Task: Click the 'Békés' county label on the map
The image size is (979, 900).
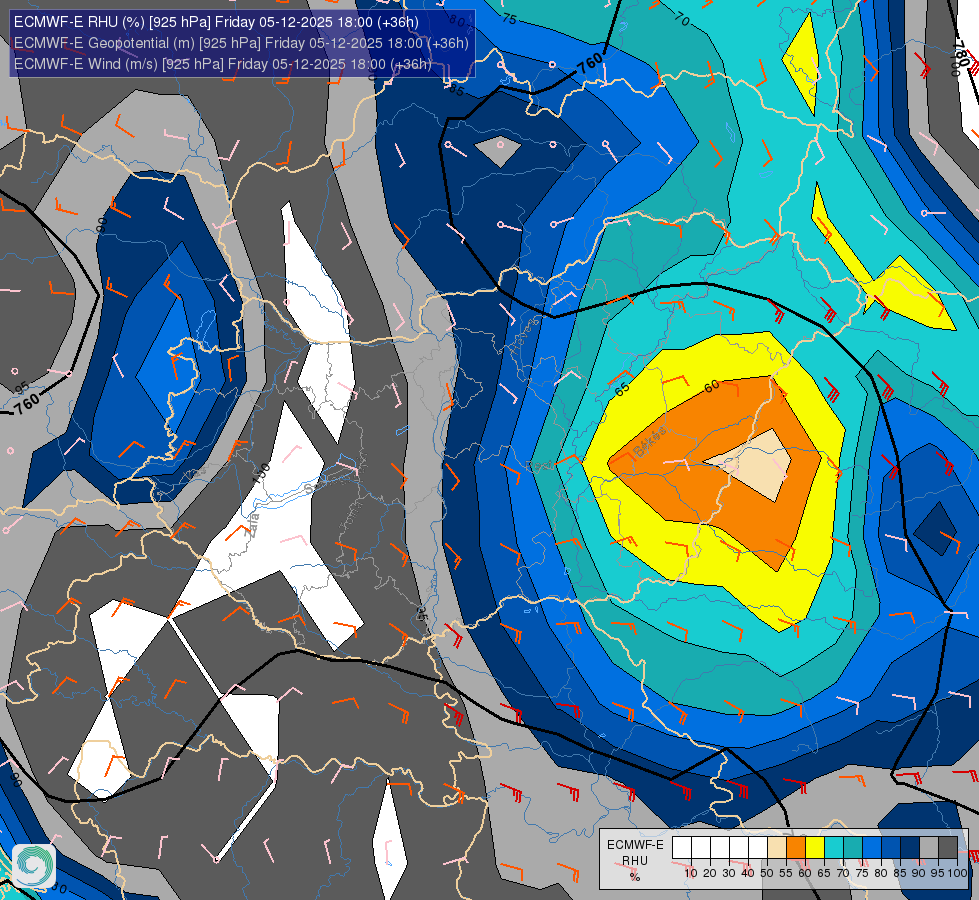Action: coord(649,442)
